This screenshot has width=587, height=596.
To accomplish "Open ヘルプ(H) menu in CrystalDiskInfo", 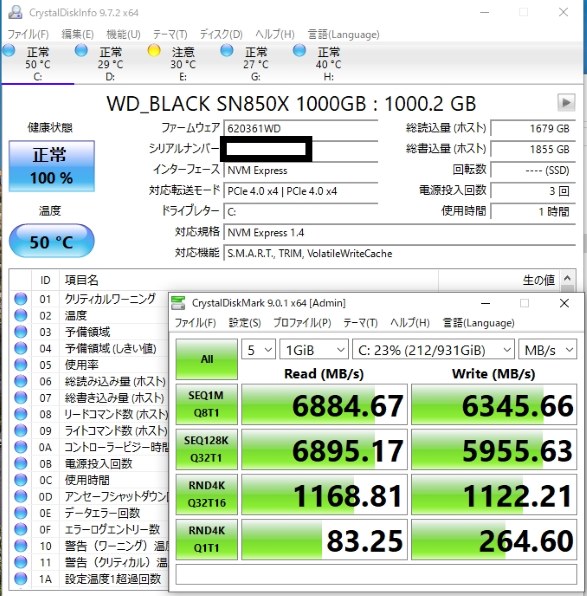I will pyautogui.click(x=275, y=34).
